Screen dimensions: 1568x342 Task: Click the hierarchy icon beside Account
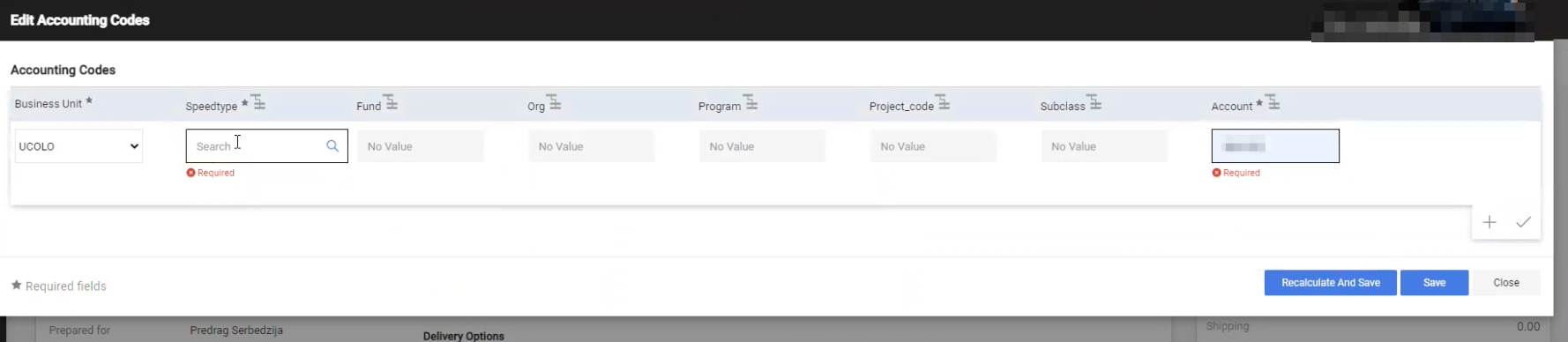click(x=1273, y=102)
